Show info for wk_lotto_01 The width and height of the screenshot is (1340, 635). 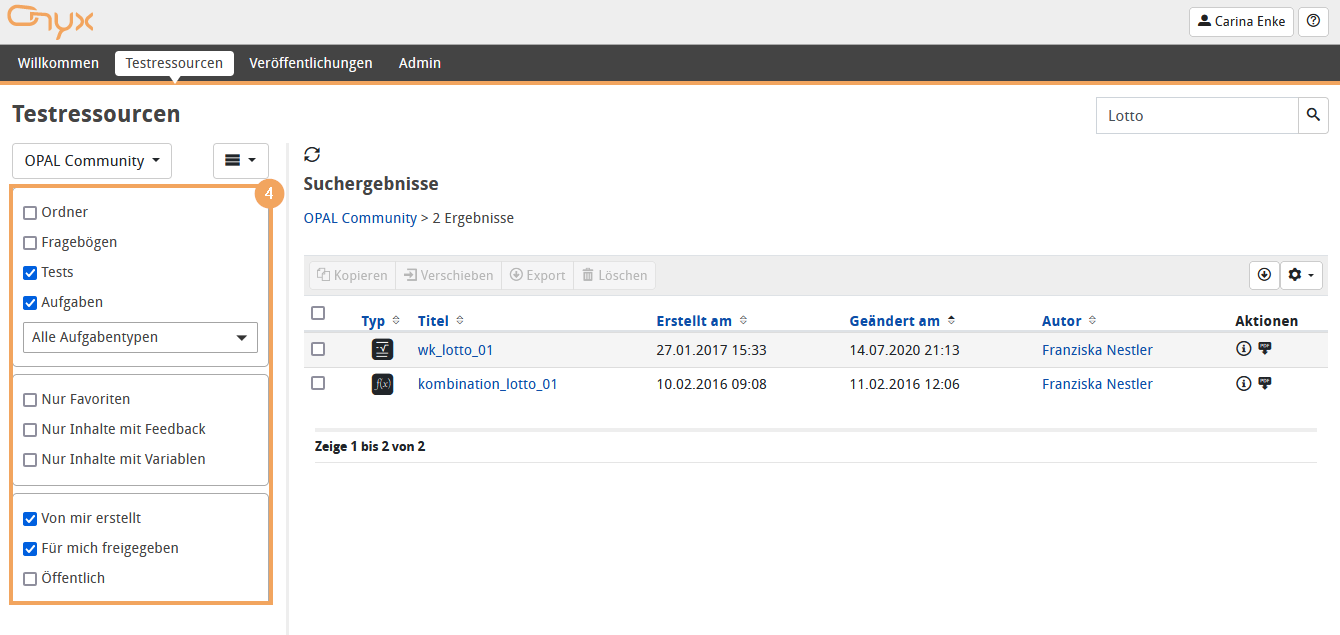1243,349
